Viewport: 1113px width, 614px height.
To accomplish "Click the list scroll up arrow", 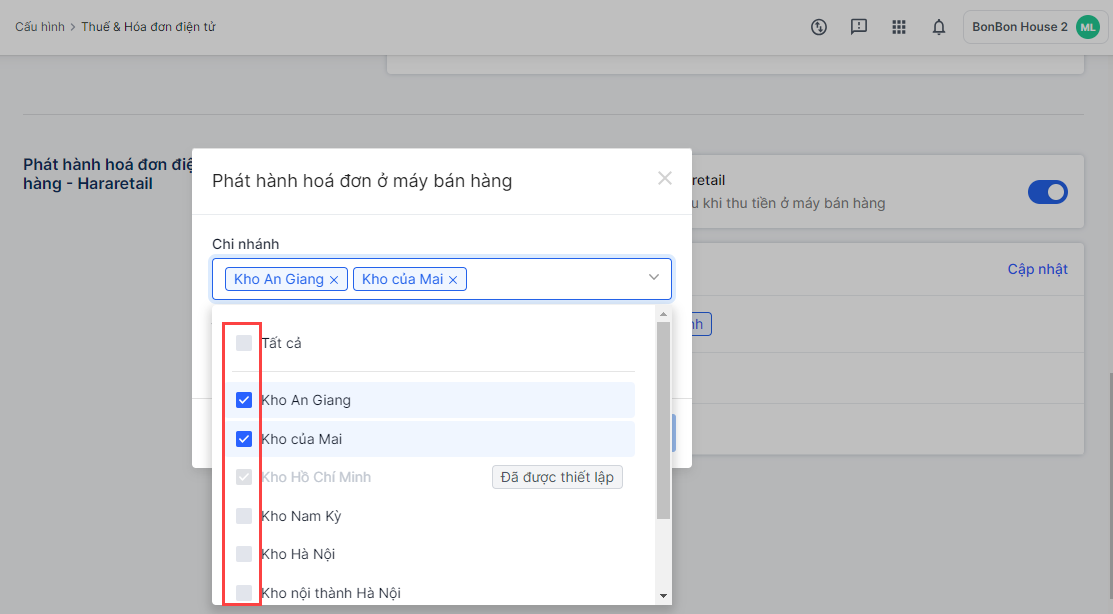I will point(663,314).
